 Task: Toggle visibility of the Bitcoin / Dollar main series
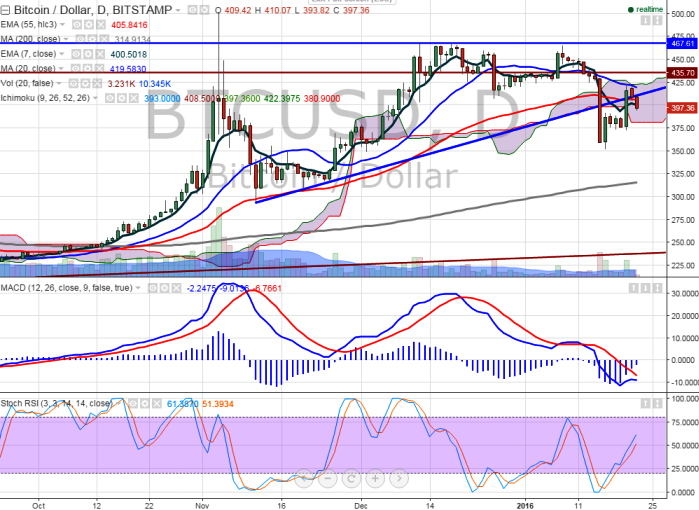192,10
